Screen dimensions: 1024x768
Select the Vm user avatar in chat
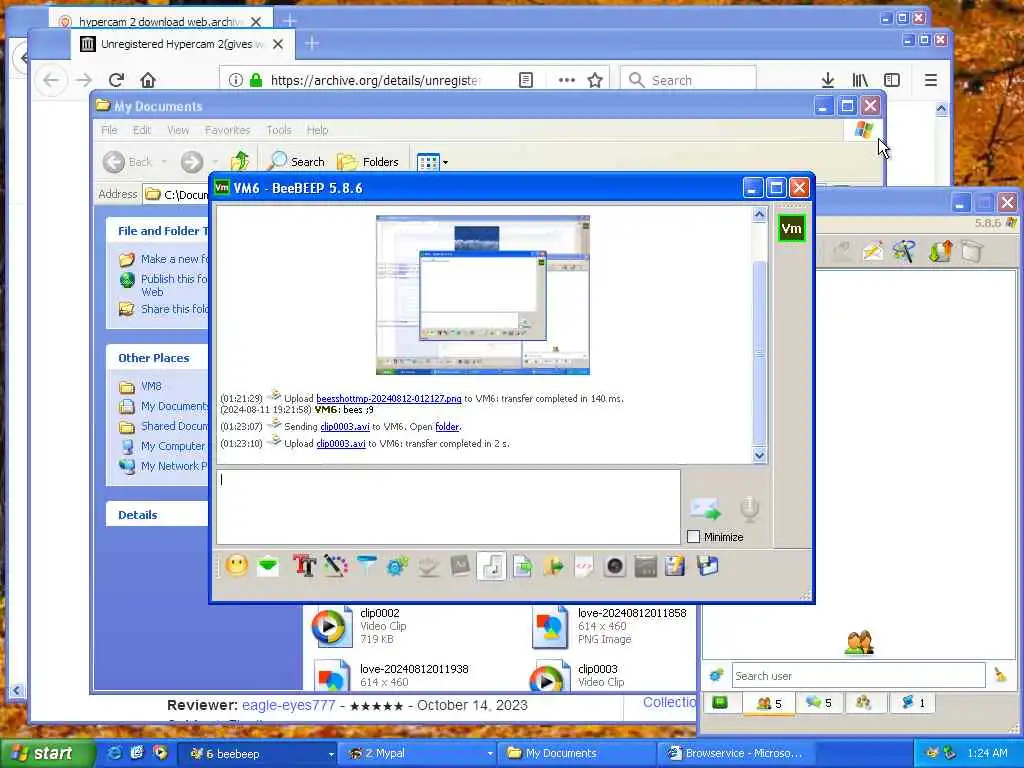coord(791,229)
